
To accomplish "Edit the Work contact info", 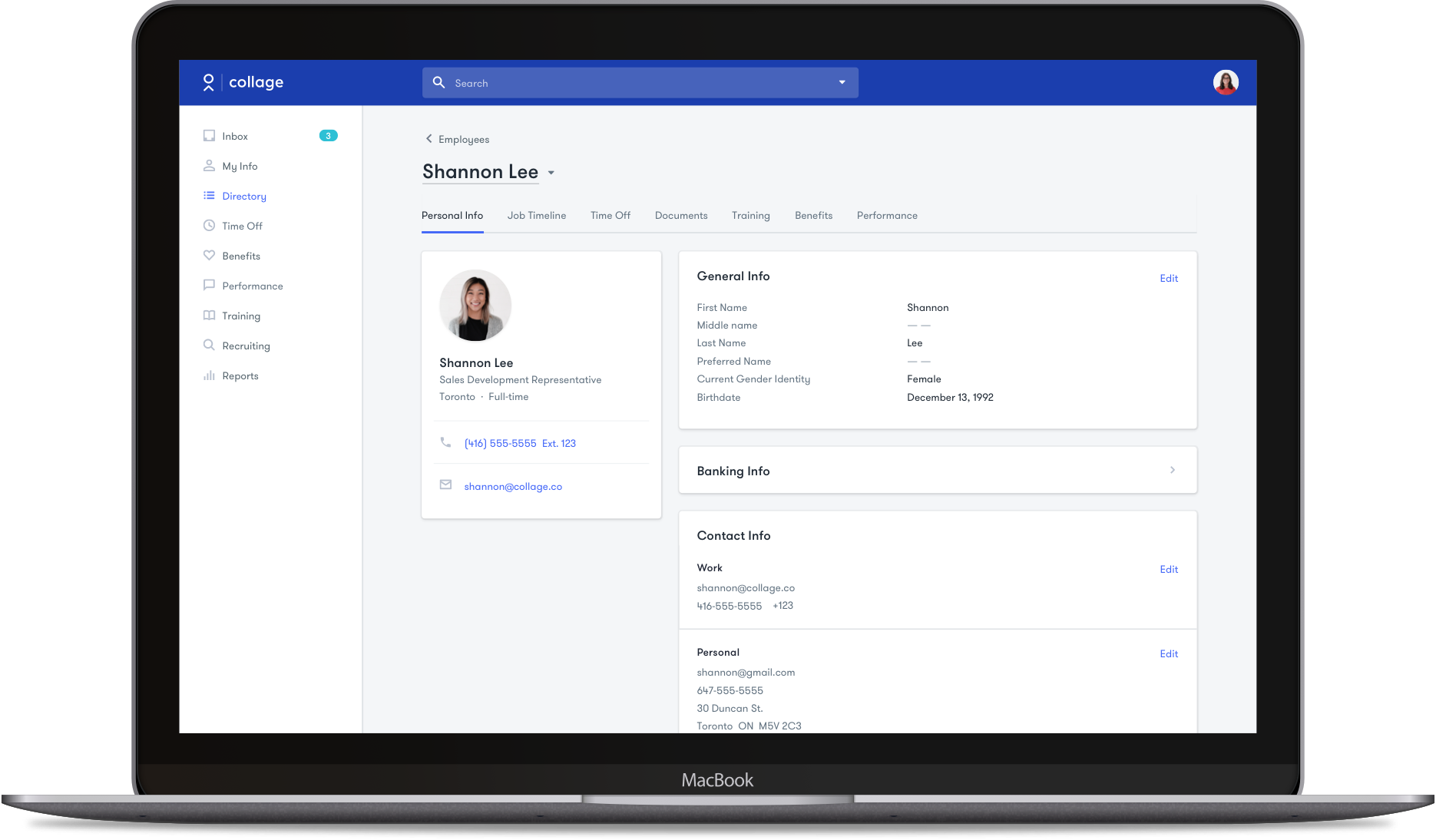I will click(1169, 569).
